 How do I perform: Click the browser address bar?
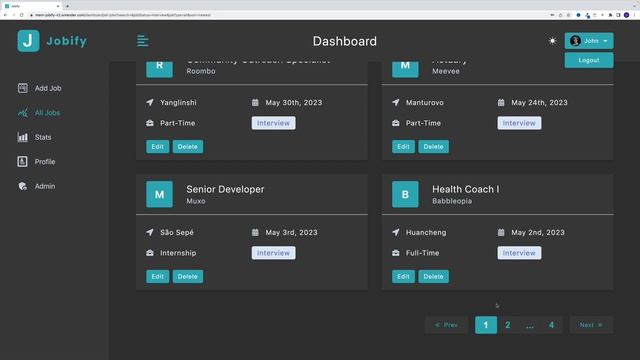point(286,15)
